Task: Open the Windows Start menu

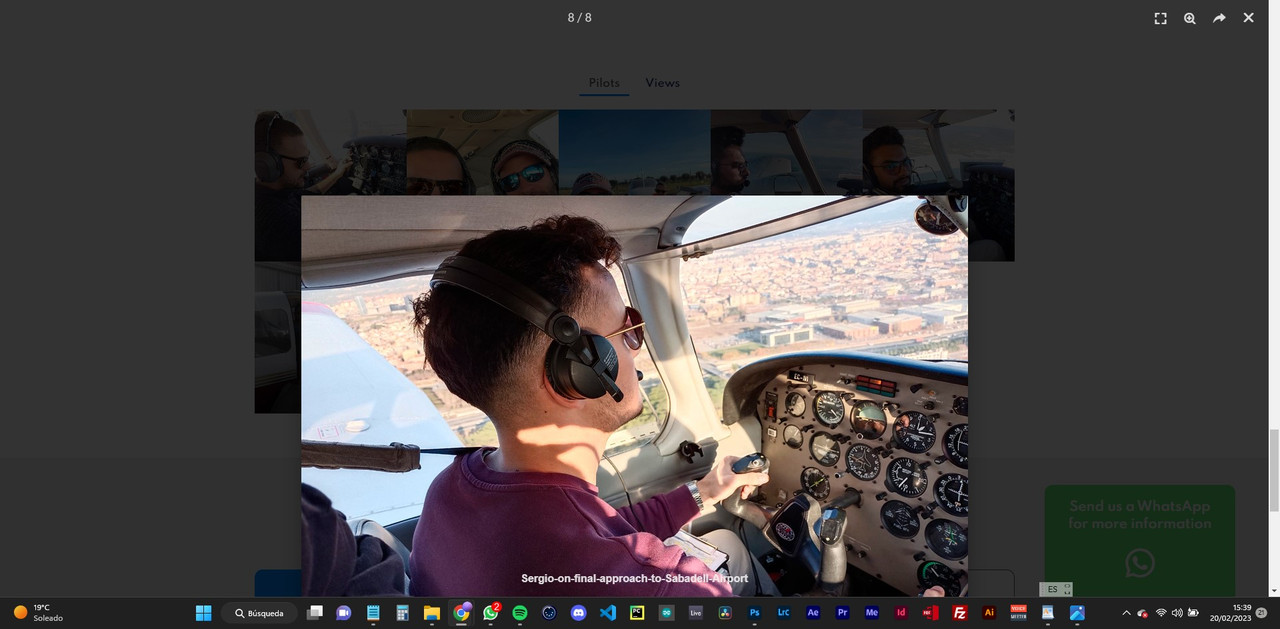Action: pyautogui.click(x=203, y=613)
